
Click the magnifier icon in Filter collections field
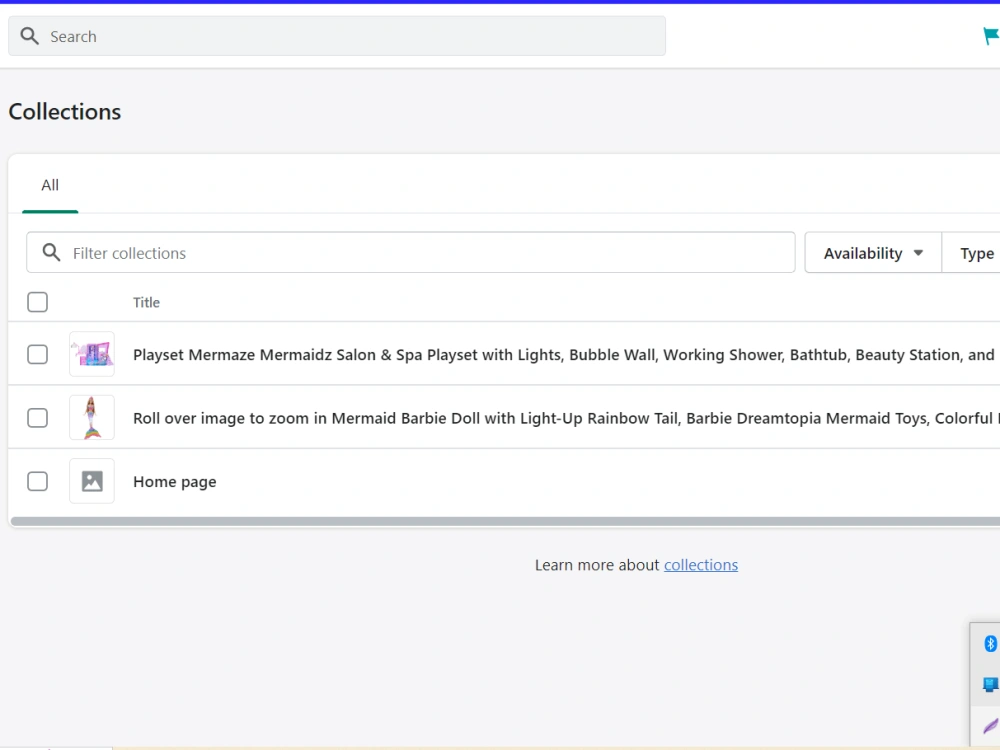[x=52, y=253]
